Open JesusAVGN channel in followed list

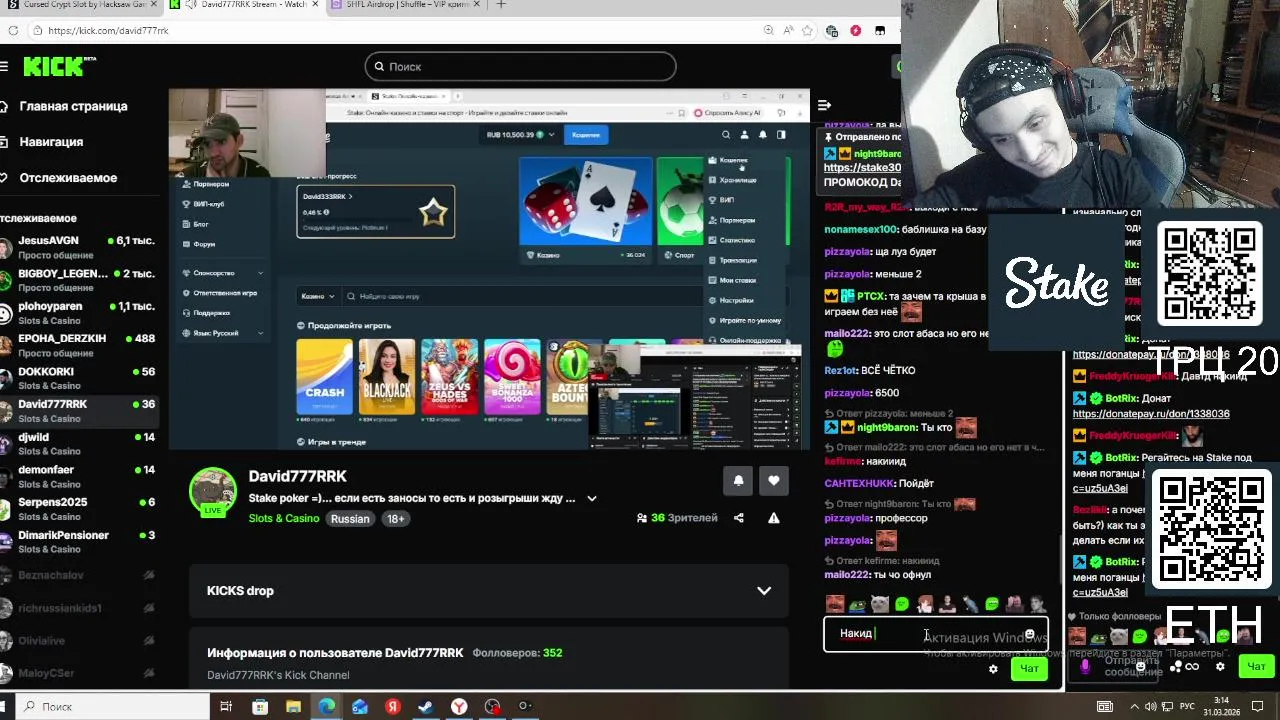coord(80,247)
